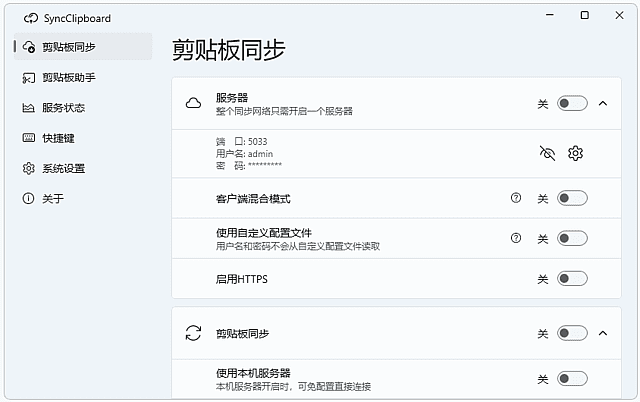Click the 本机服务器开启时 description text
Image resolution: width=640 pixels, height=402 pixels.
pyautogui.click(x=293, y=386)
